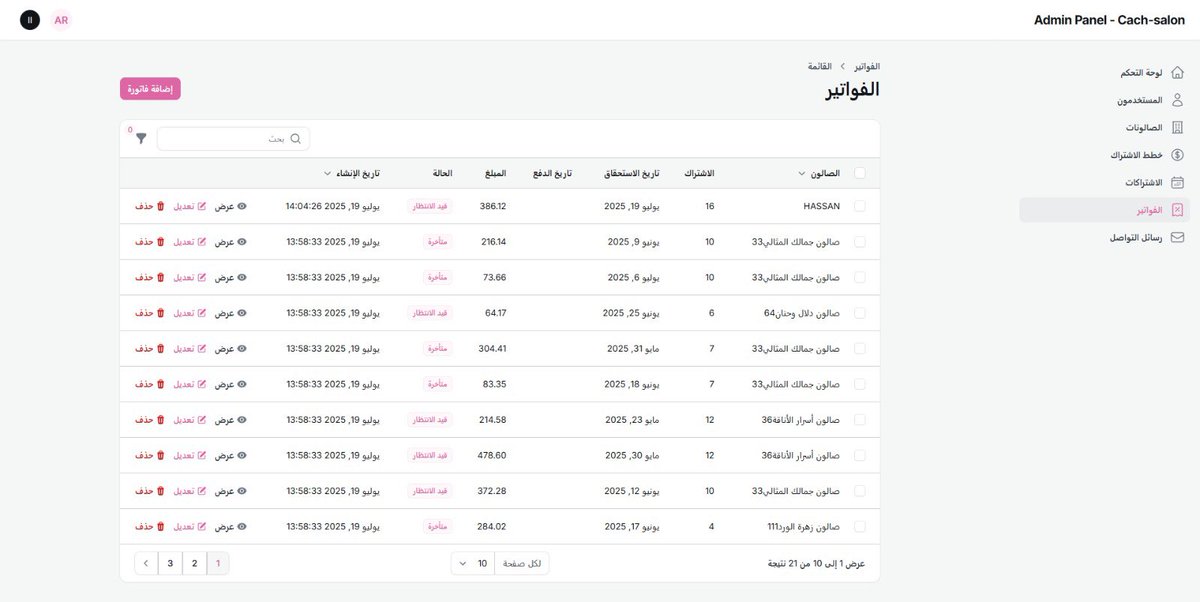
Task: Click trash icon for 478.60 invoice row
Action: (161, 455)
